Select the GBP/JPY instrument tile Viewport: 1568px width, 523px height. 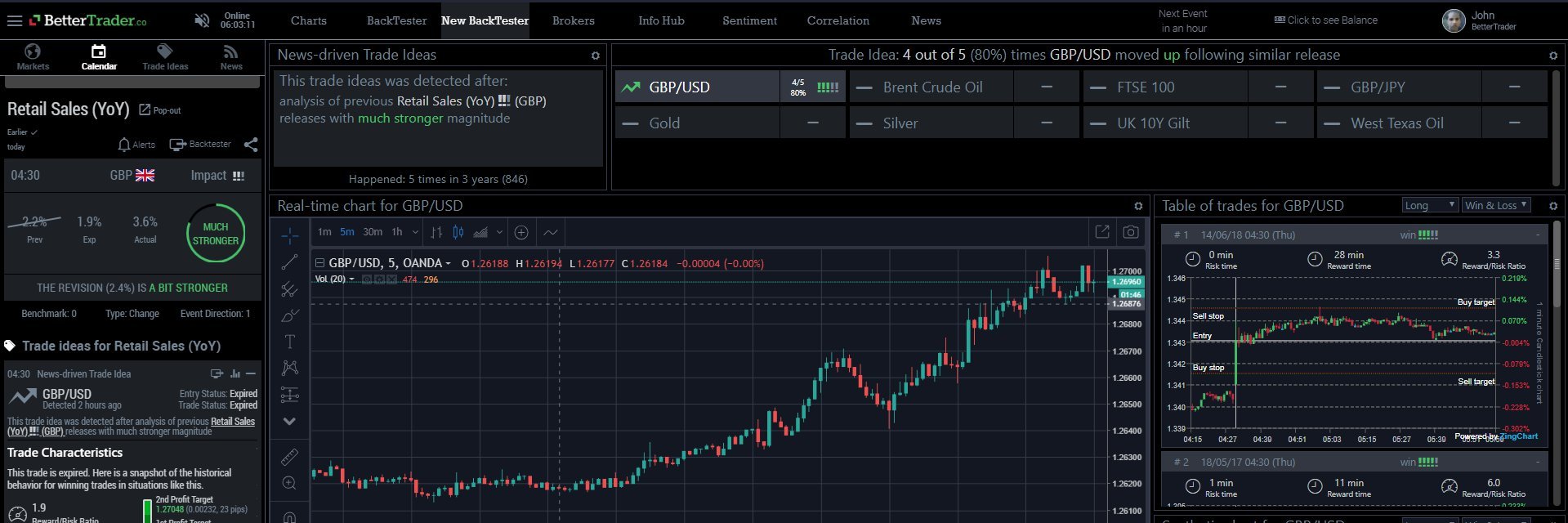tap(1432, 87)
